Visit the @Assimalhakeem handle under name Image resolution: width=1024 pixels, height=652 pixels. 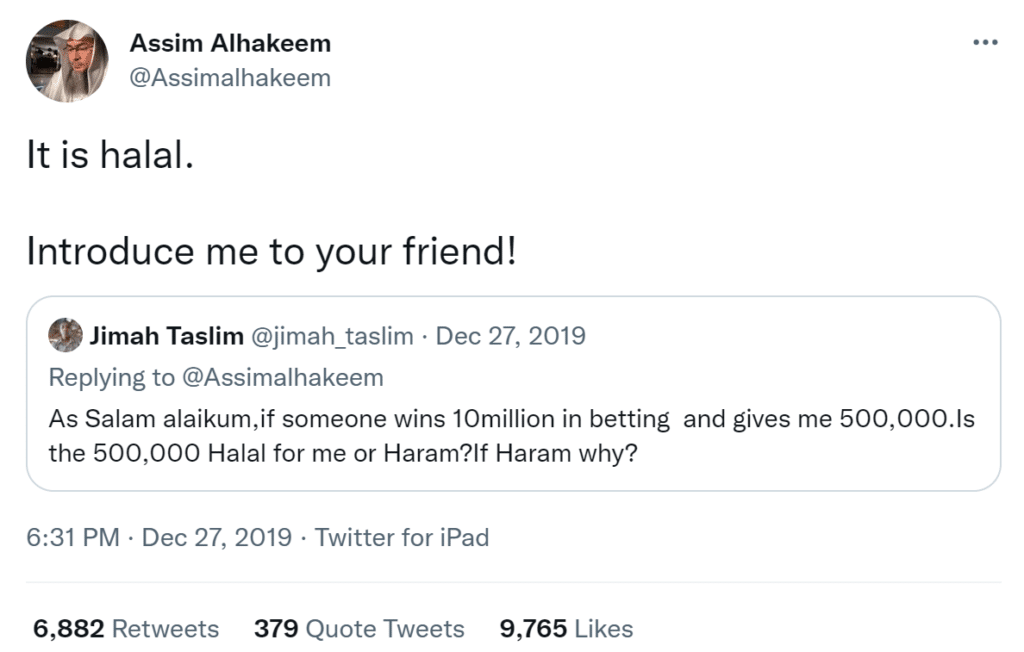(x=231, y=78)
